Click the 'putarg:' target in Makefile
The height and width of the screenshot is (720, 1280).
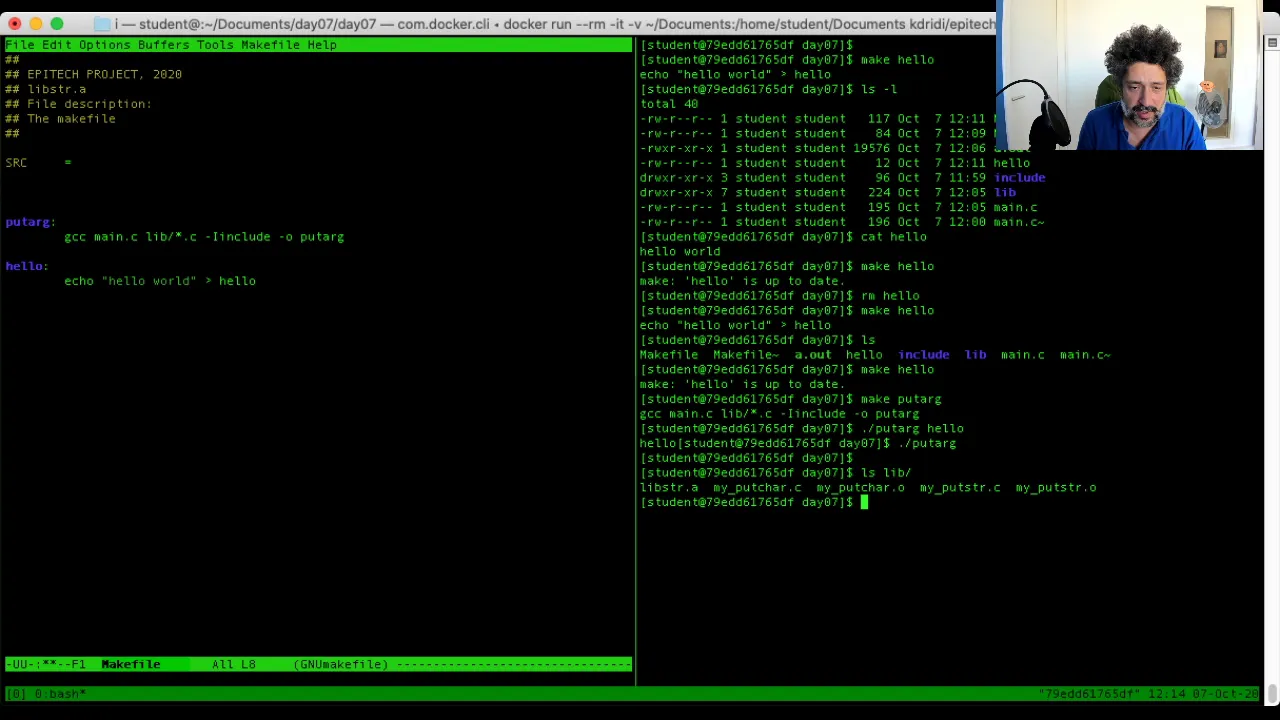pos(30,222)
